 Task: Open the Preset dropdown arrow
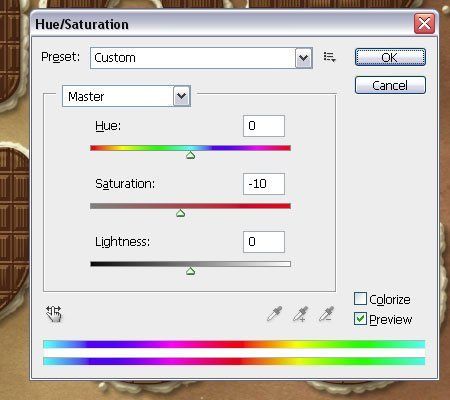click(x=303, y=58)
